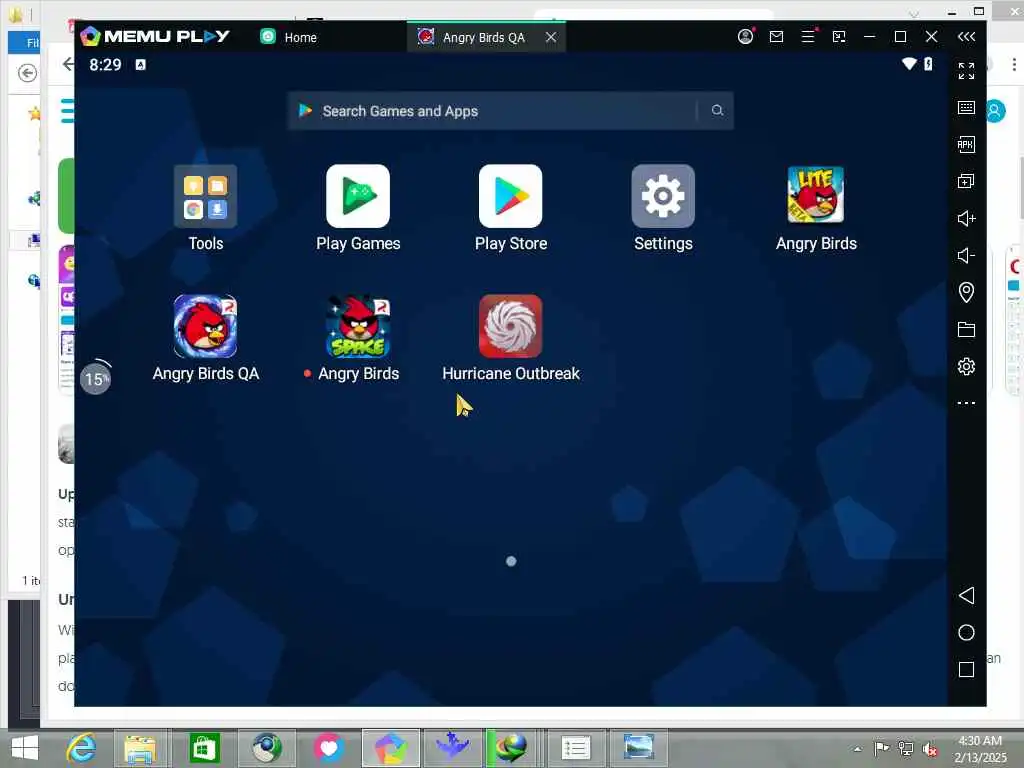Open File Explorer from taskbar
The height and width of the screenshot is (768, 1024).
pos(140,748)
